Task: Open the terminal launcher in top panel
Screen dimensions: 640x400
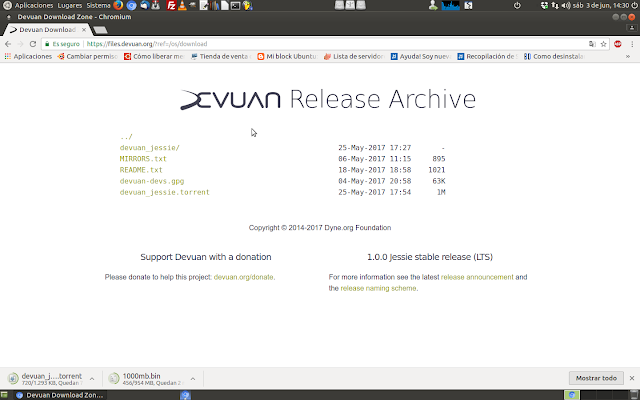Action: click(236, 6)
